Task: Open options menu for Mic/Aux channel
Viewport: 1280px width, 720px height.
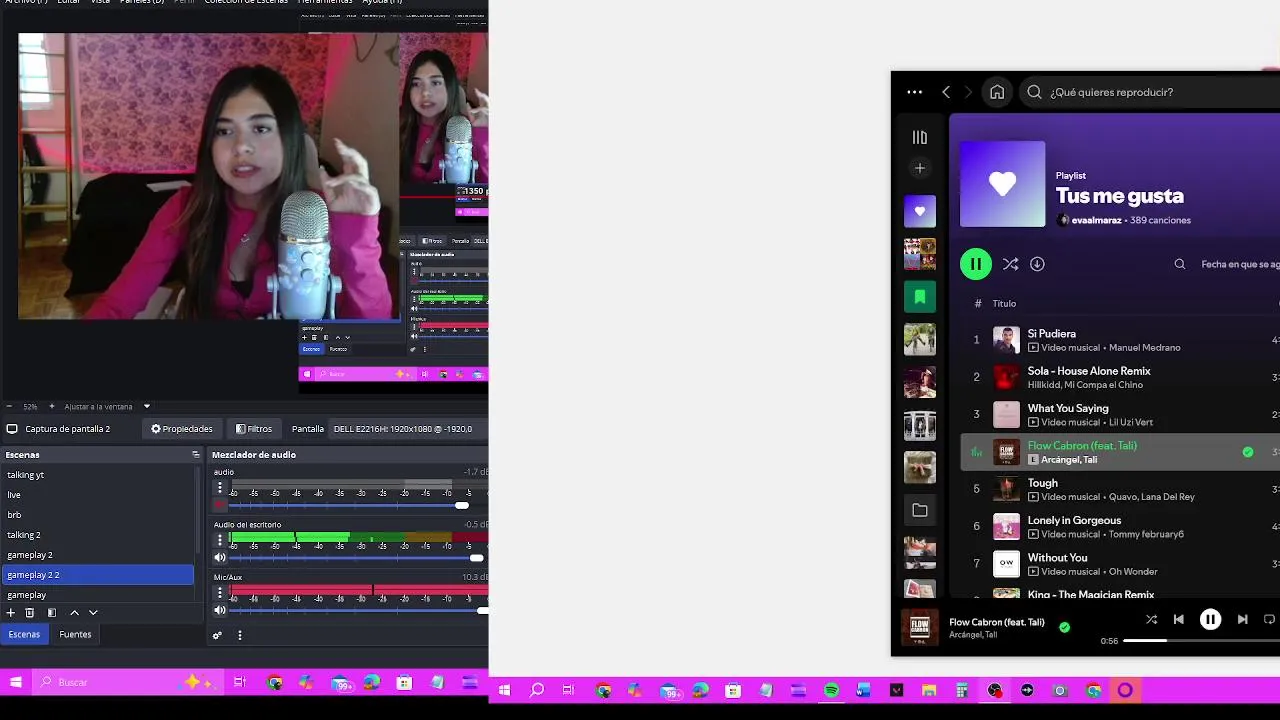Action: 220,593
